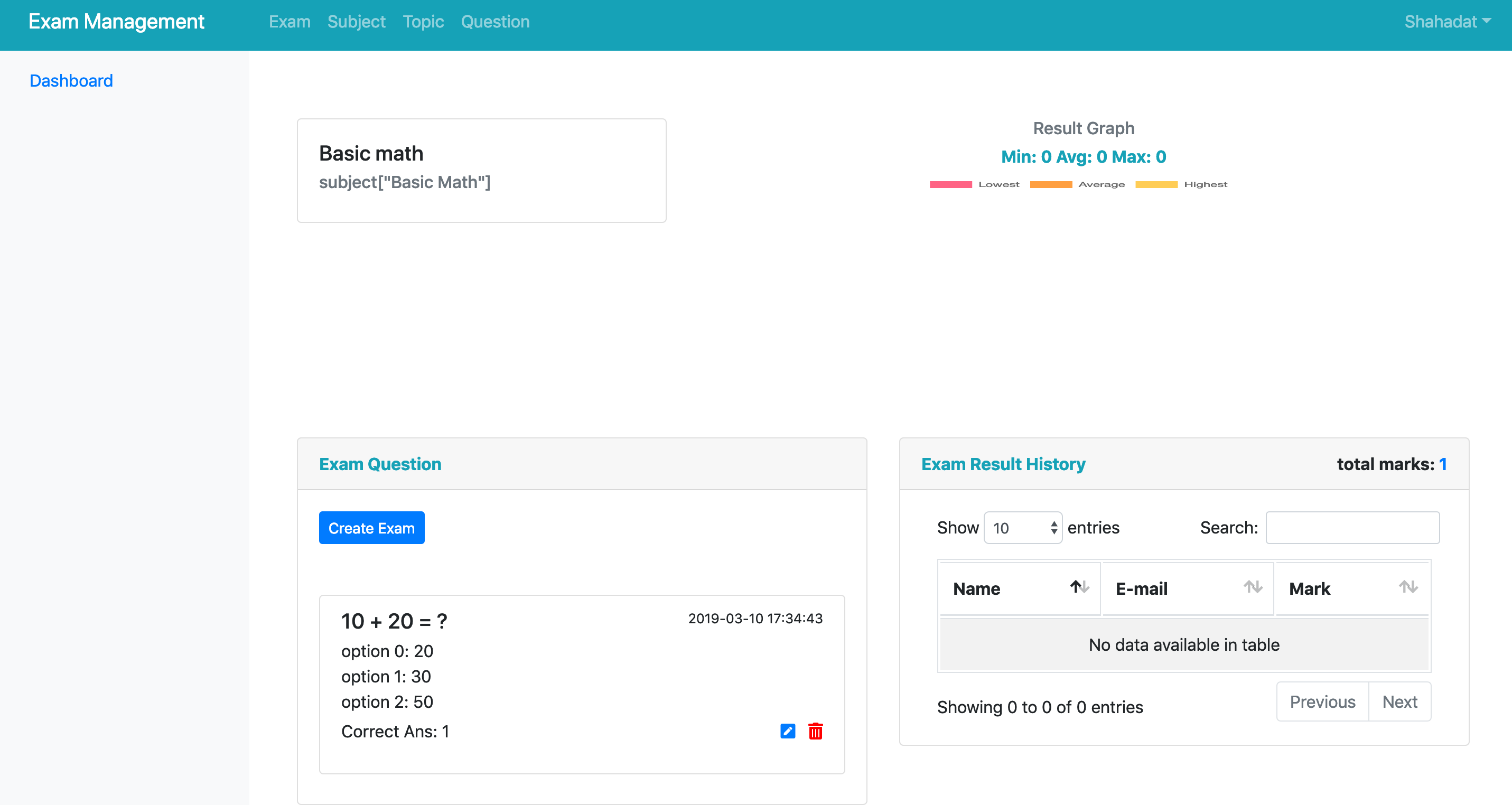Sort table by Name column arrows
The image size is (1512, 805).
click(1079, 587)
